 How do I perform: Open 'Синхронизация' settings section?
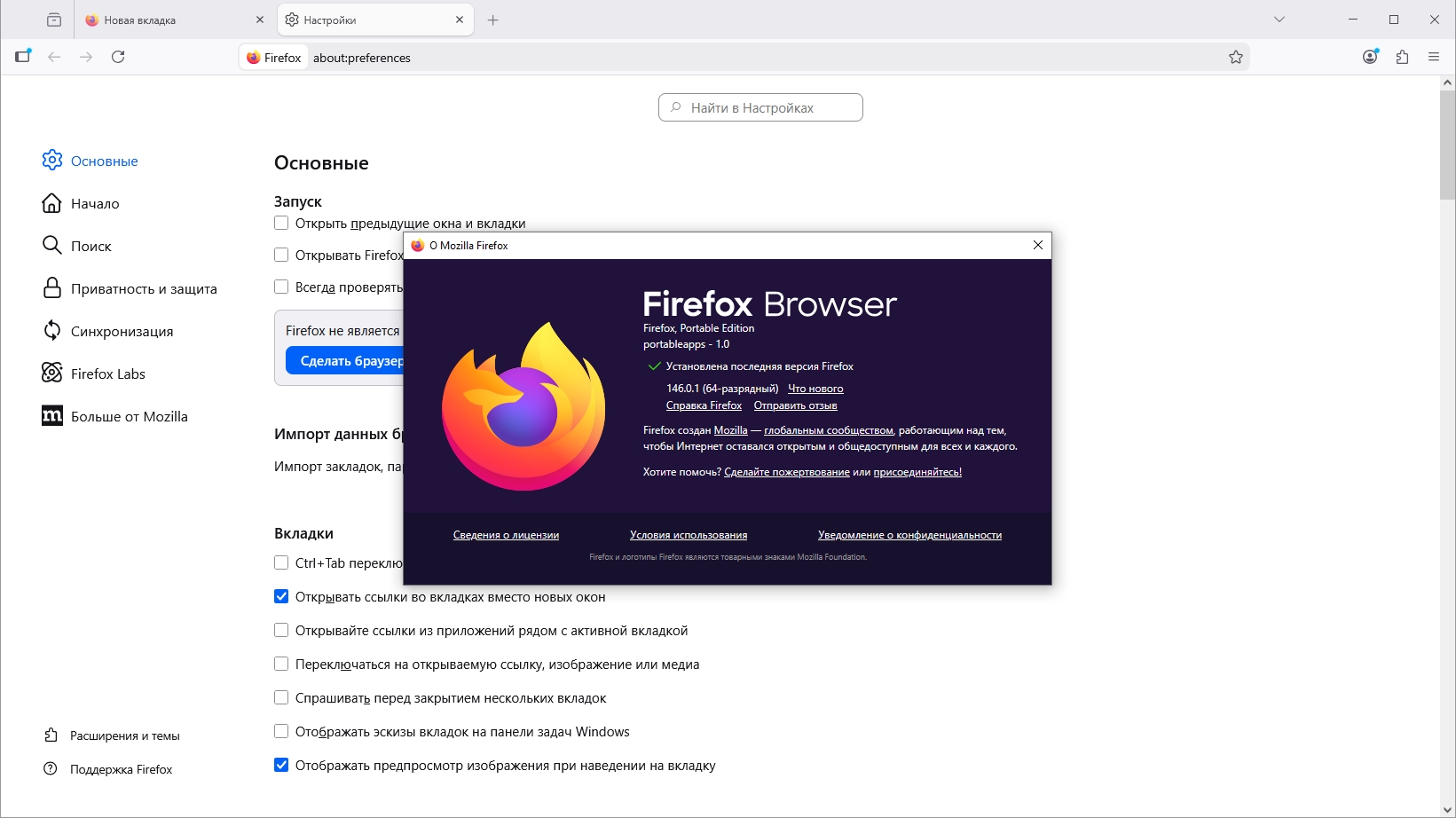(x=122, y=331)
